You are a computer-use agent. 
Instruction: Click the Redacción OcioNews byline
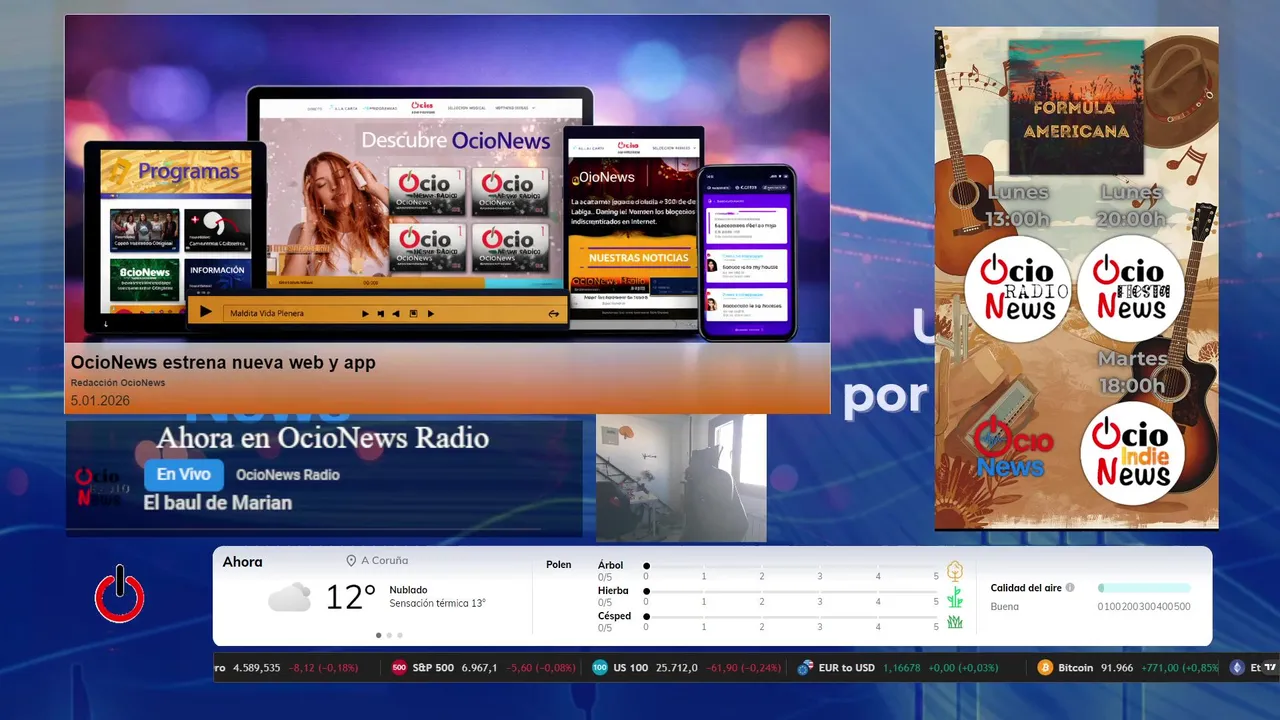(x=118, y=383)
